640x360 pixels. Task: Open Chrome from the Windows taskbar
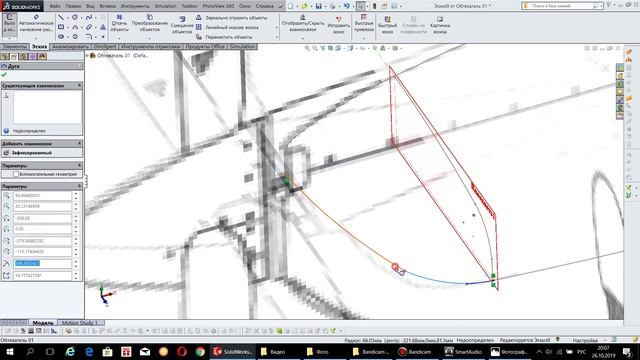coord(200,352)
